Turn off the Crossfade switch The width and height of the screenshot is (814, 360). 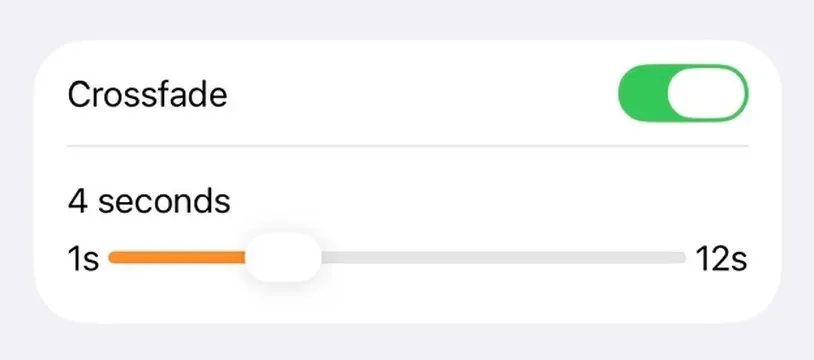(x=683, y=94)
